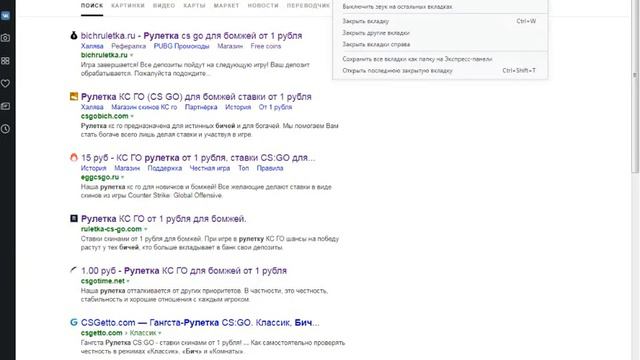640x360 pixels.
Task: Click green csgetto.com URL
Action: pyautogui.click(x=102, y=333)
